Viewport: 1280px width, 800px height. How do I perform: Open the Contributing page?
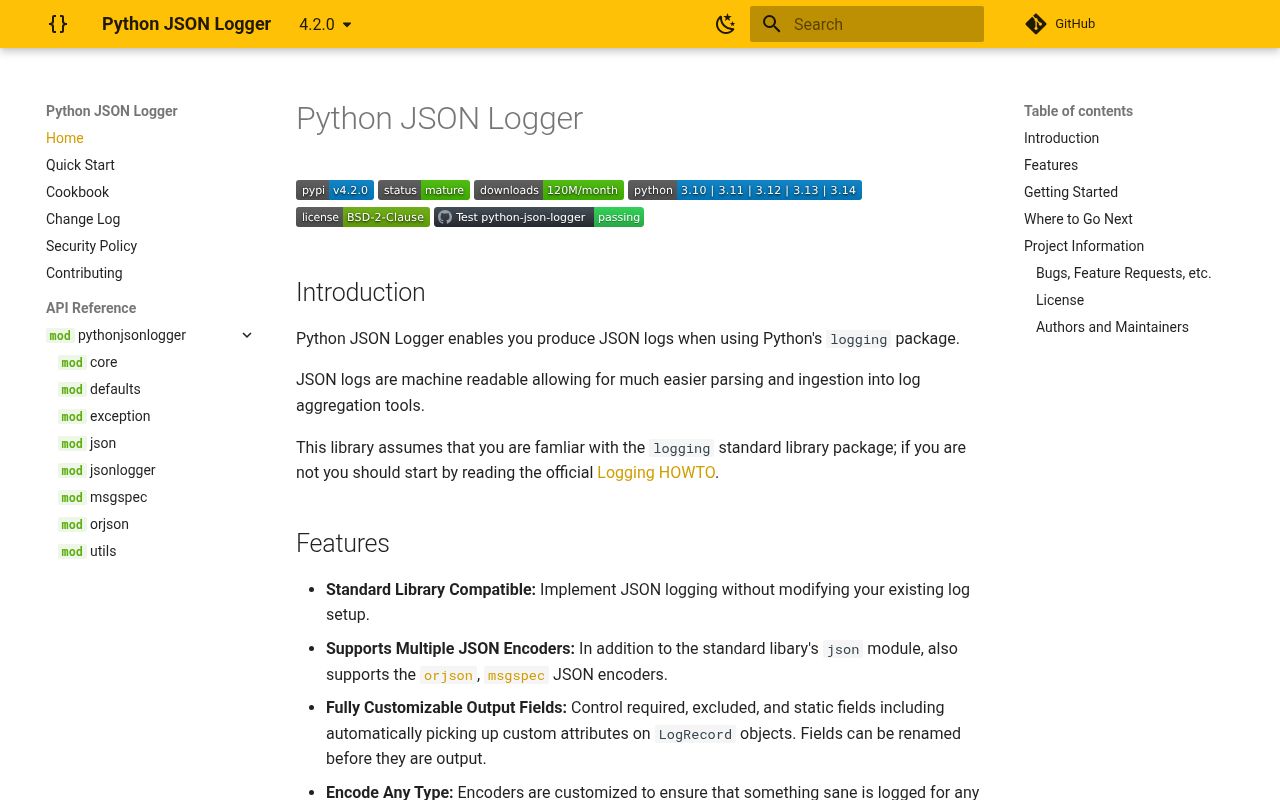[84, 273]
